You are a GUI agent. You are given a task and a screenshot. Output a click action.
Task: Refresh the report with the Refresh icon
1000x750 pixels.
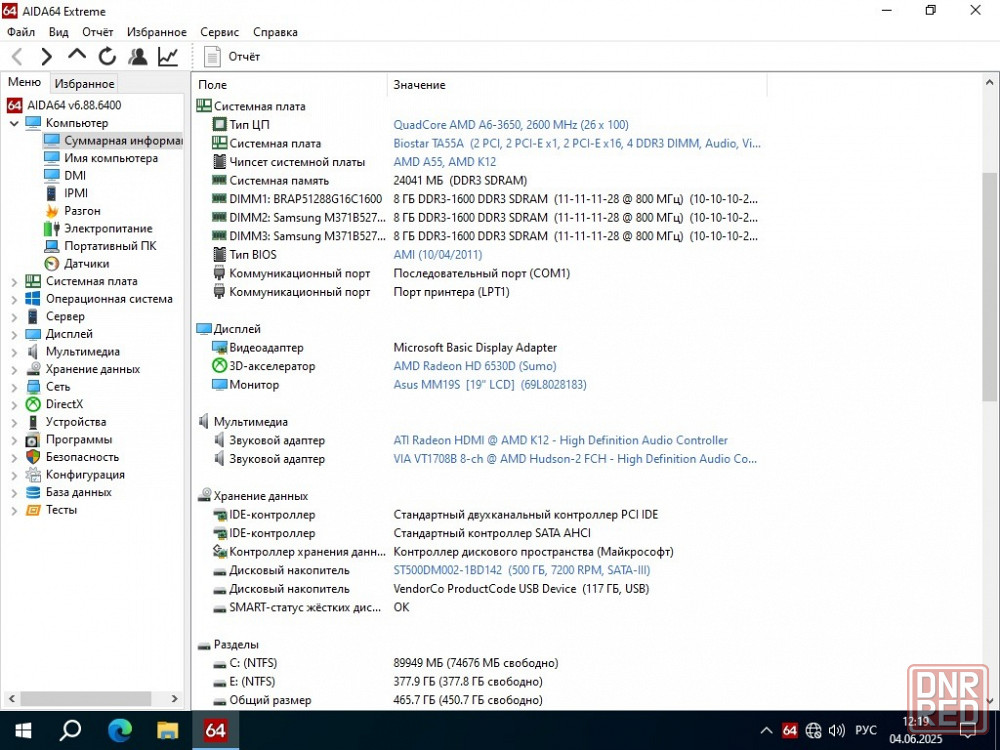107,57
